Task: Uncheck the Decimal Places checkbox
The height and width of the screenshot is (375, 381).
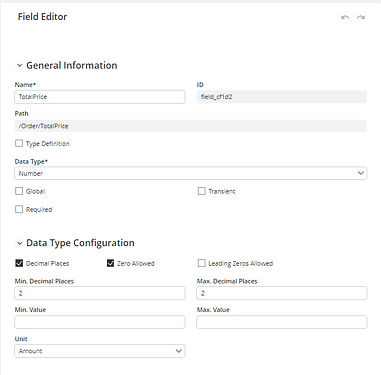Action: tap(19, 263)
